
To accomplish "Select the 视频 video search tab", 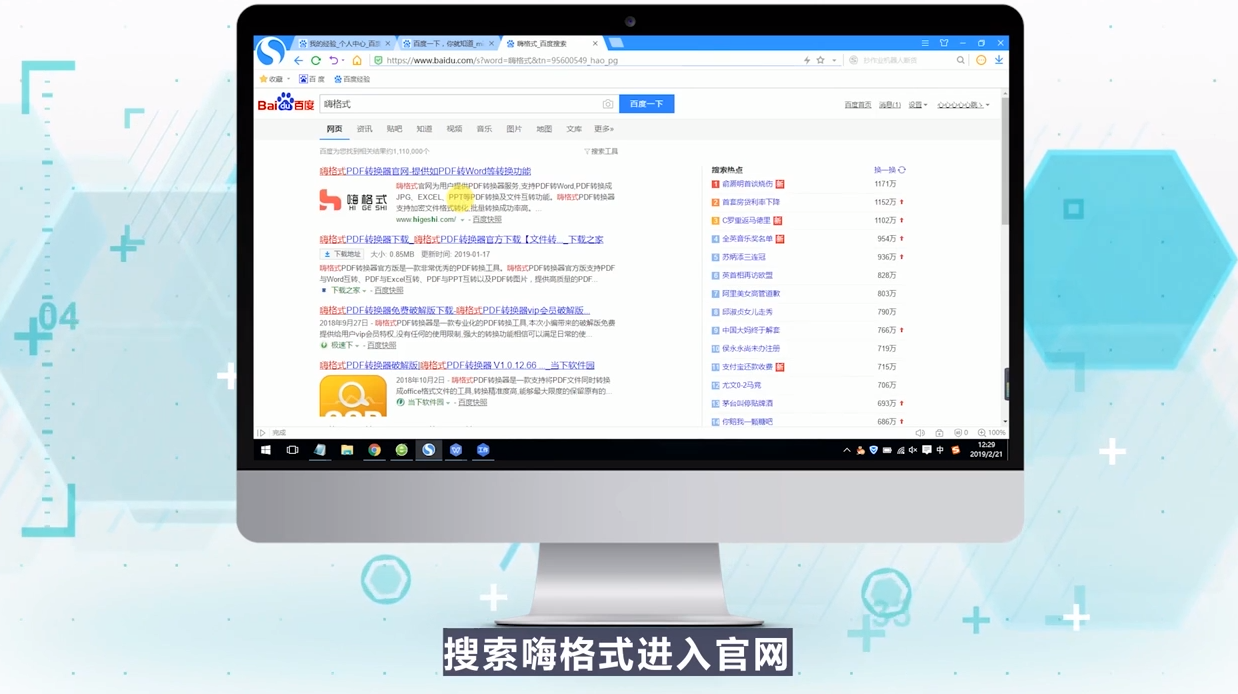I will pos(454,129).
